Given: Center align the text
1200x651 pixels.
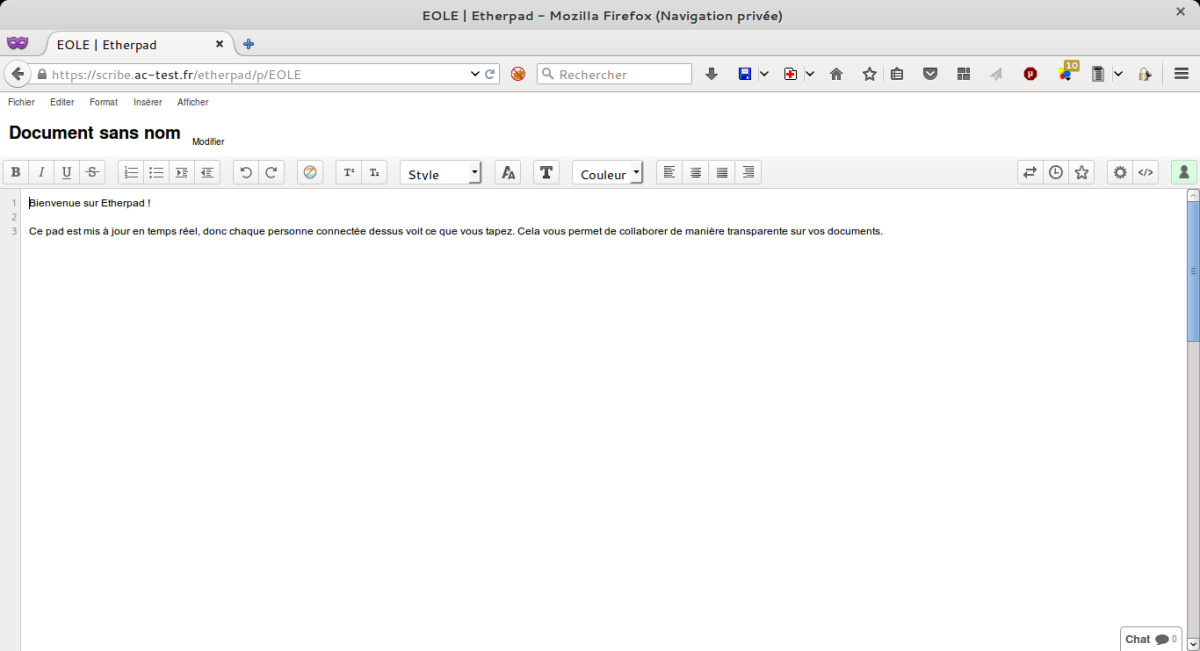Looking at the screenshot, I should click(696, 172).
